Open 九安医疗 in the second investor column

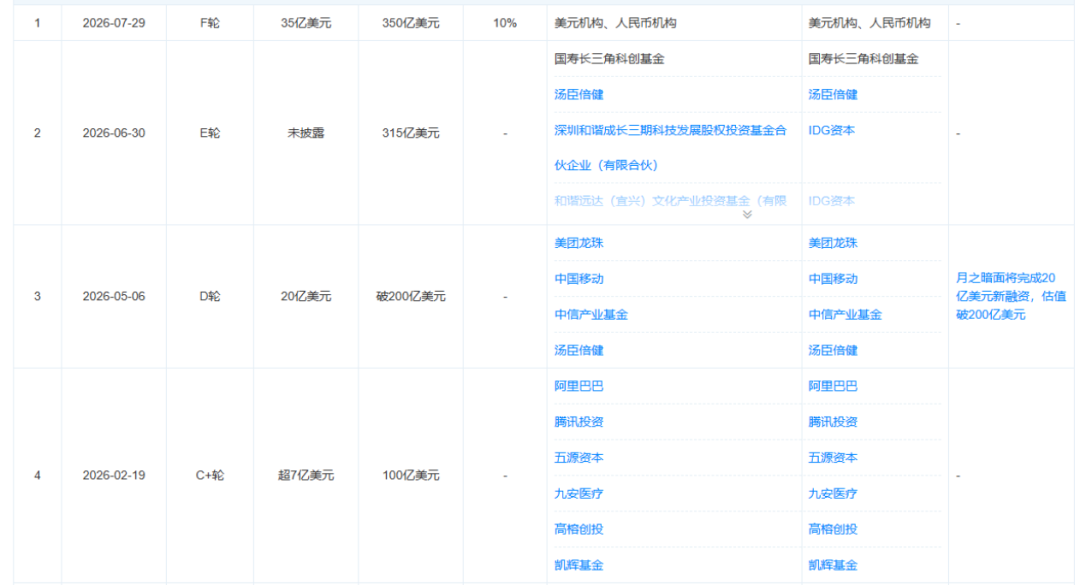pos(833,493)
